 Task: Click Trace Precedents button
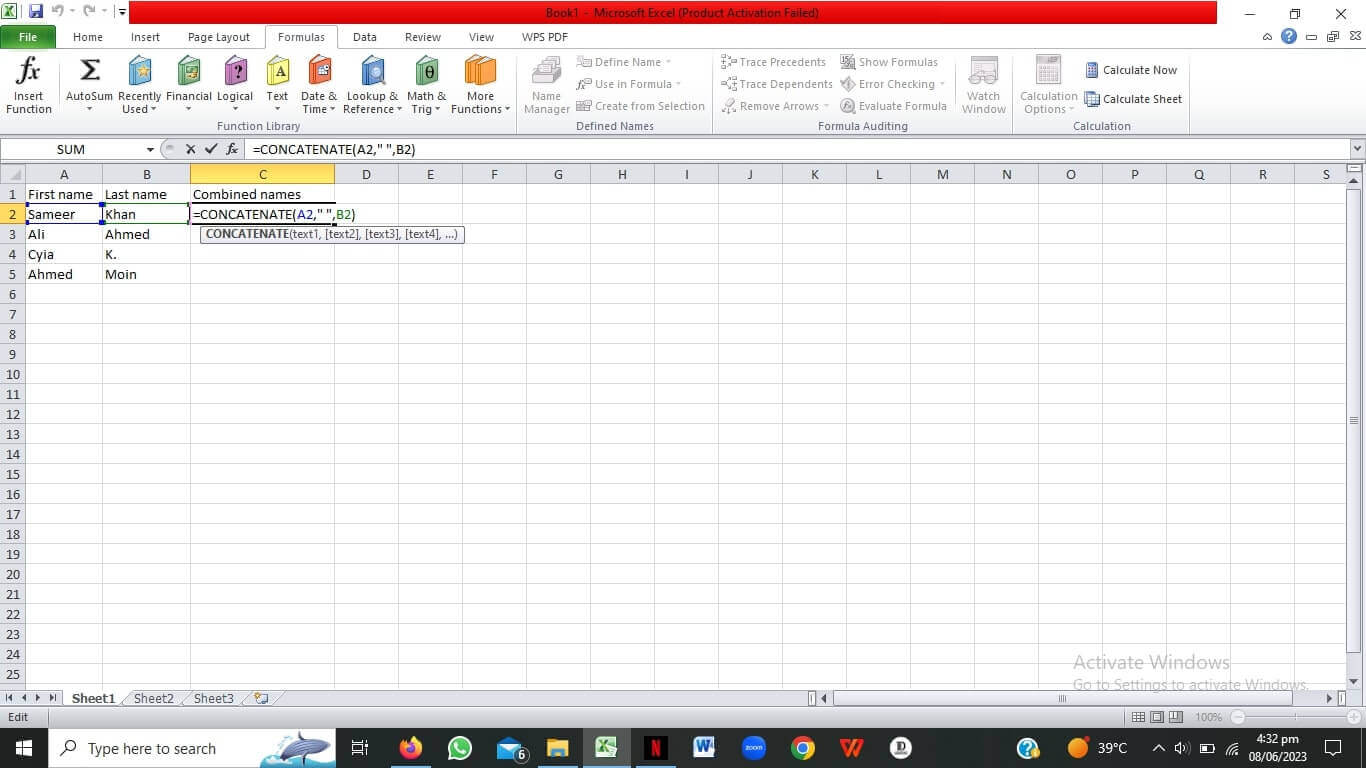point(774,62)
